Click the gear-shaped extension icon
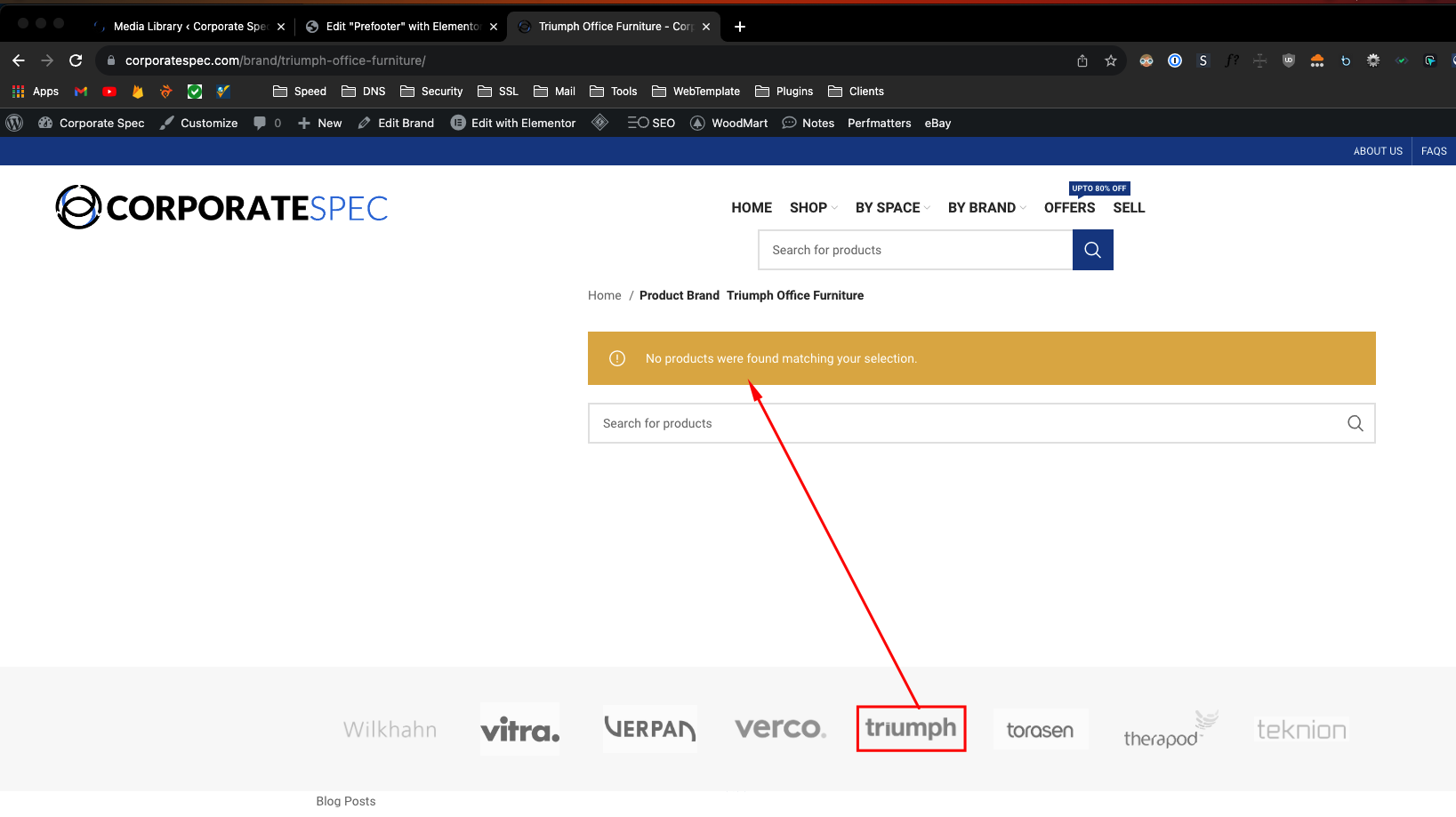 pos(1373,60)
